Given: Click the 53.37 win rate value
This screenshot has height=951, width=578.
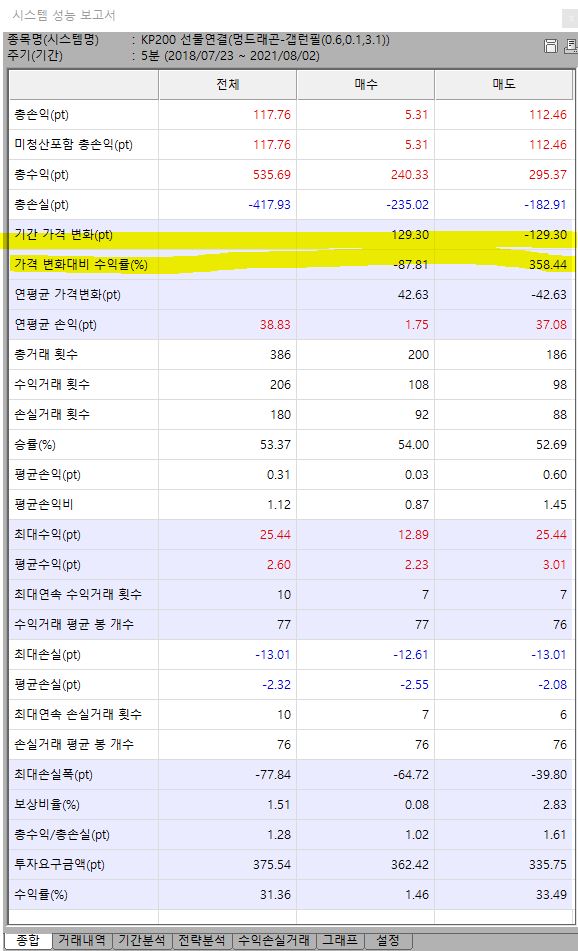Looking at the screenshot, I should [275, 445].
